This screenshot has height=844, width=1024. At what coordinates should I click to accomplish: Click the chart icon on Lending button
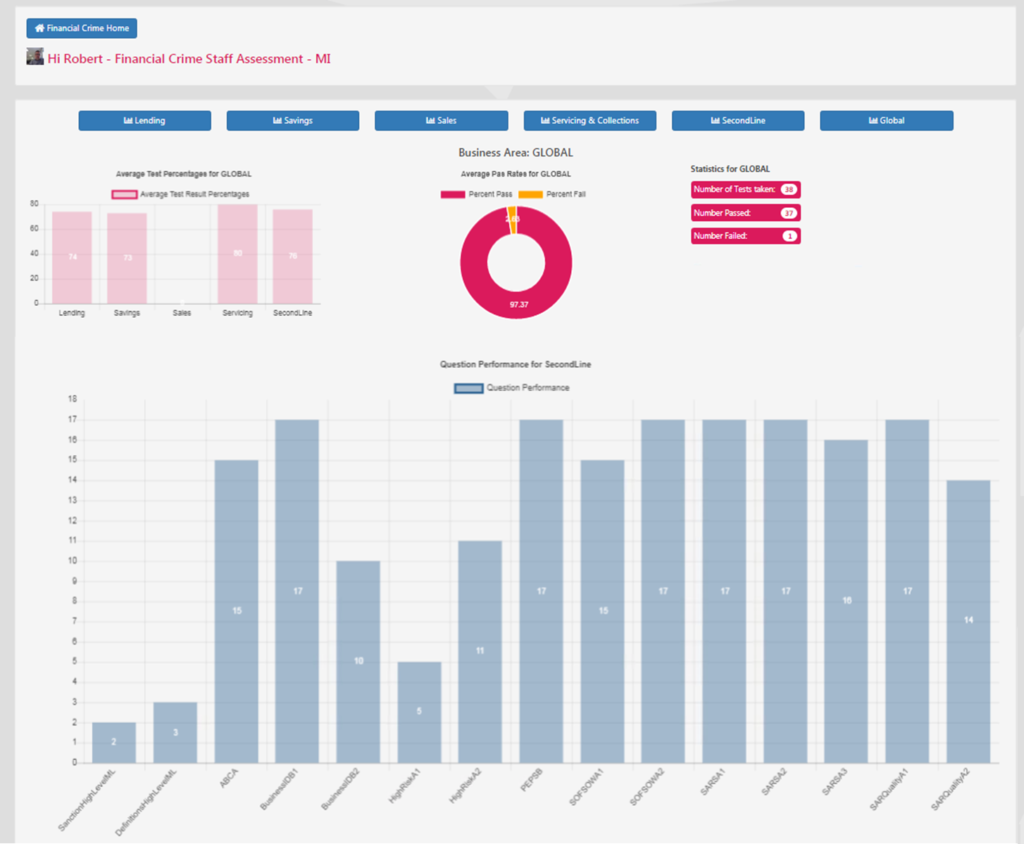(x=128, y=121)
